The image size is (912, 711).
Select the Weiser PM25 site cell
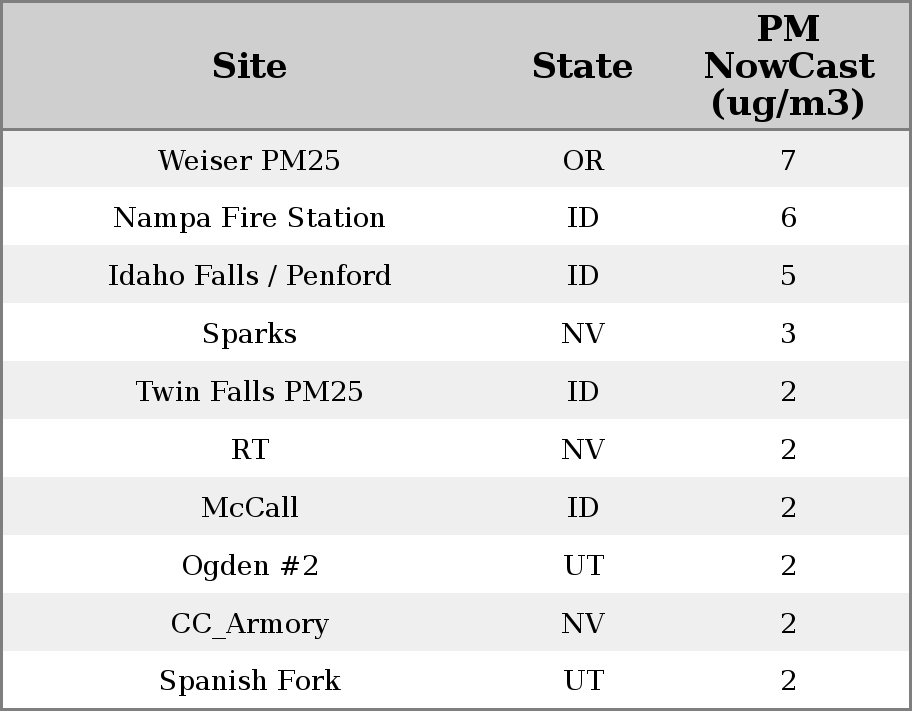pos(249,160)
